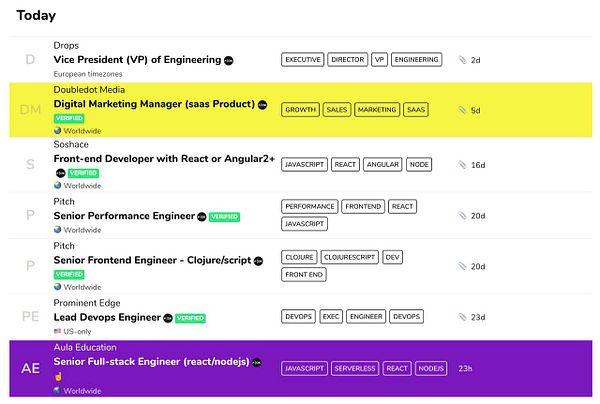Click the US flag icon by US-only
The image size is (600, 404).
coord(58,331)
